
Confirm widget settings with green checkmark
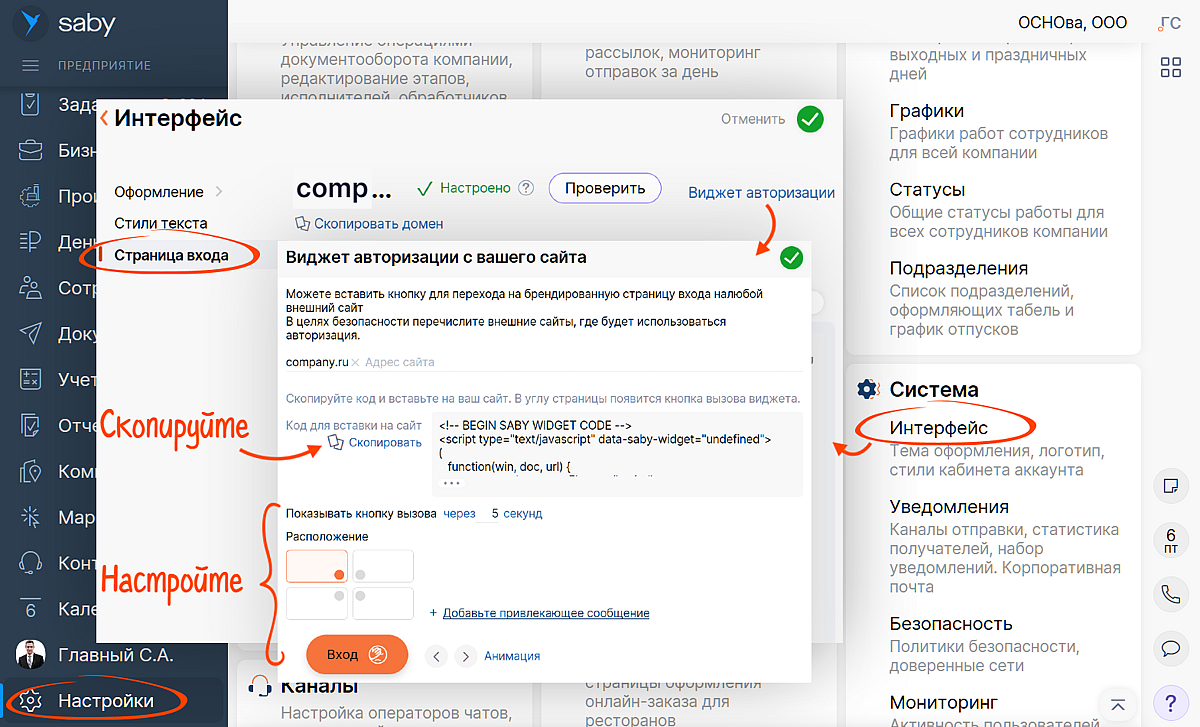click(x=791, y=258)
